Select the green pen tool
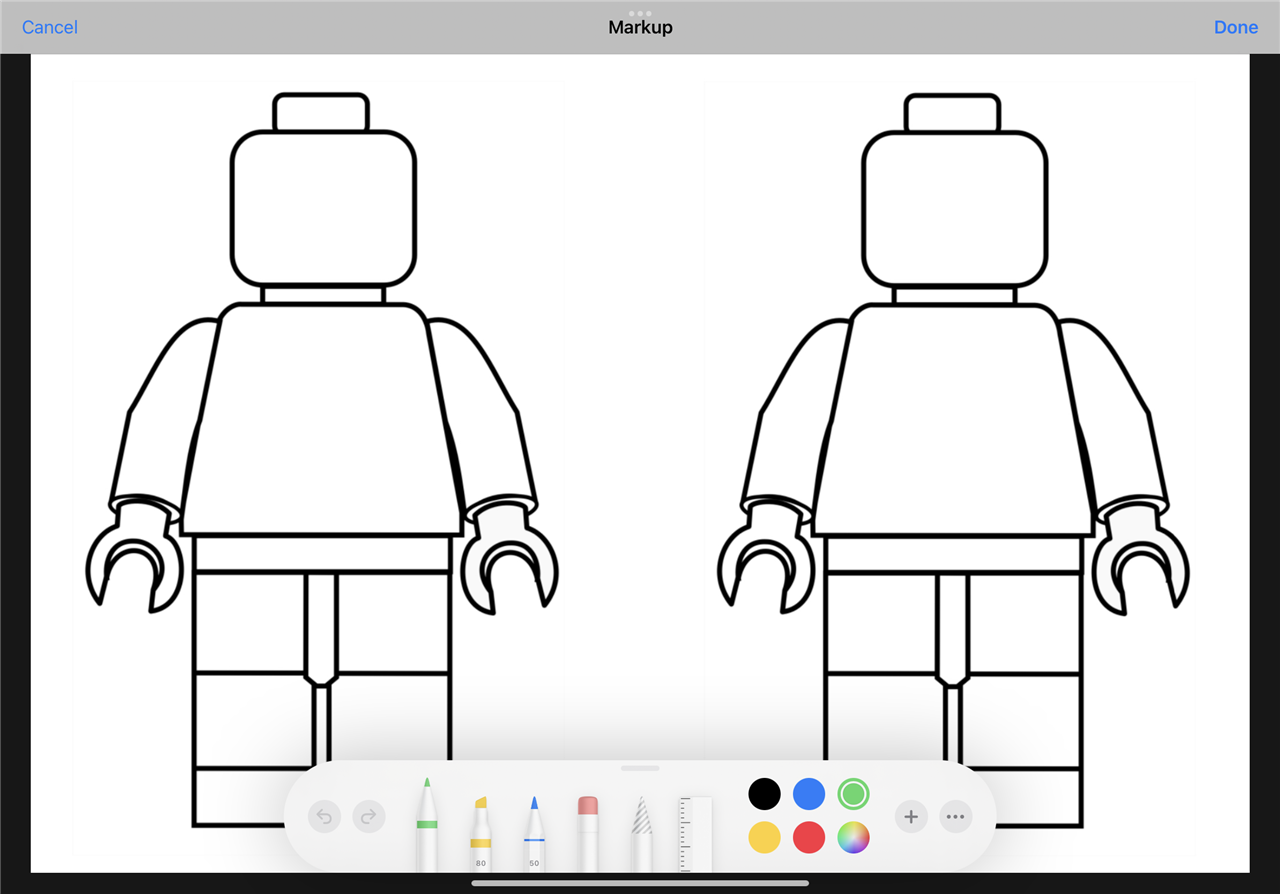This screenshot has width=1280, height=894. (426, 824)
